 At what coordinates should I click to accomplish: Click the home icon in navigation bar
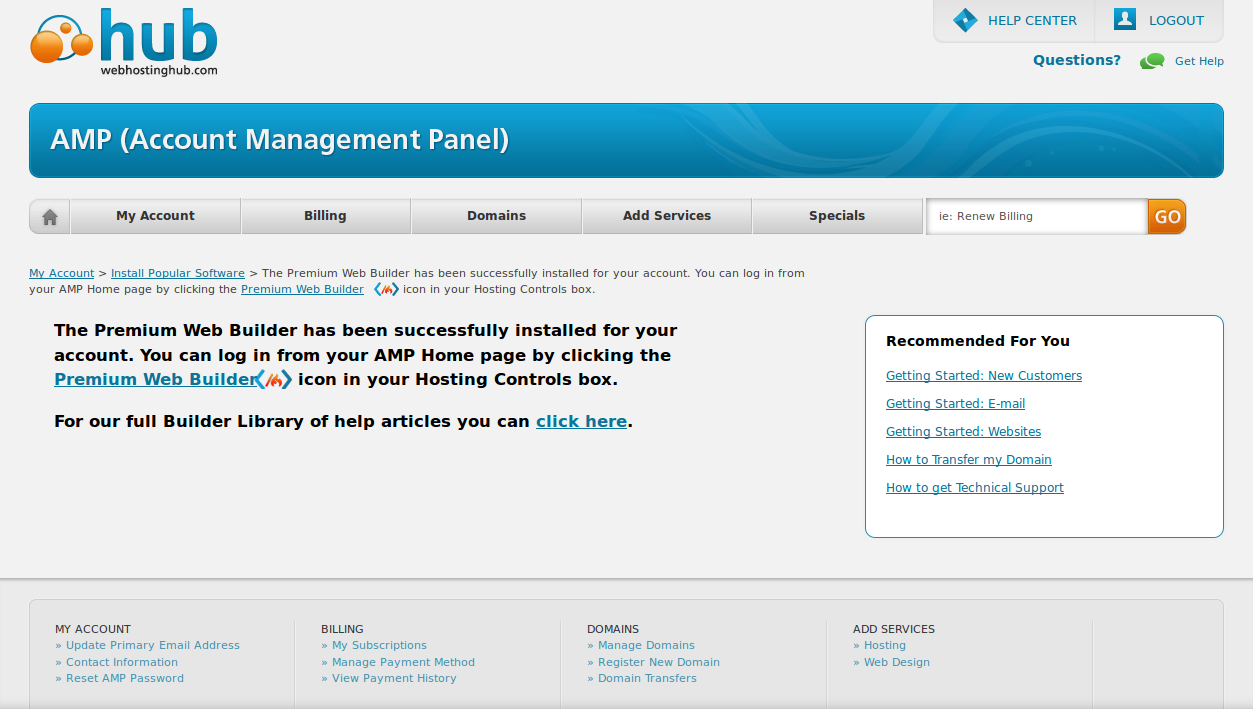[x=50, y=216]
